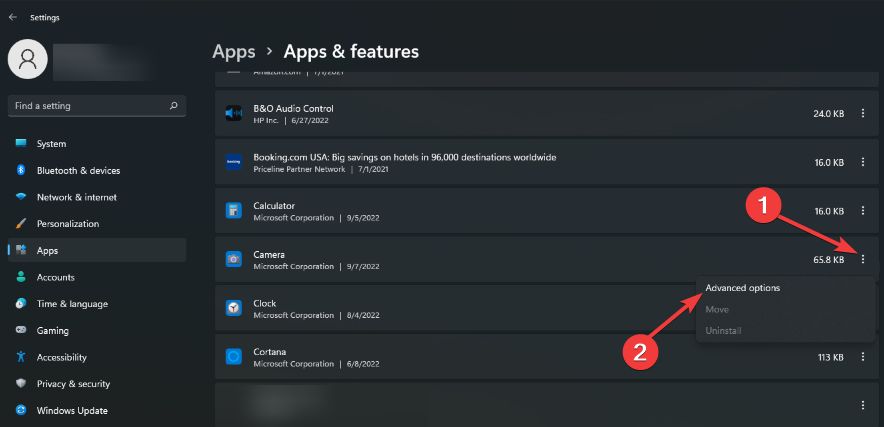Screen dimensions: 884x427
Task: Open the Calculator three-dot menu
Action: click(x=863, y=211)
